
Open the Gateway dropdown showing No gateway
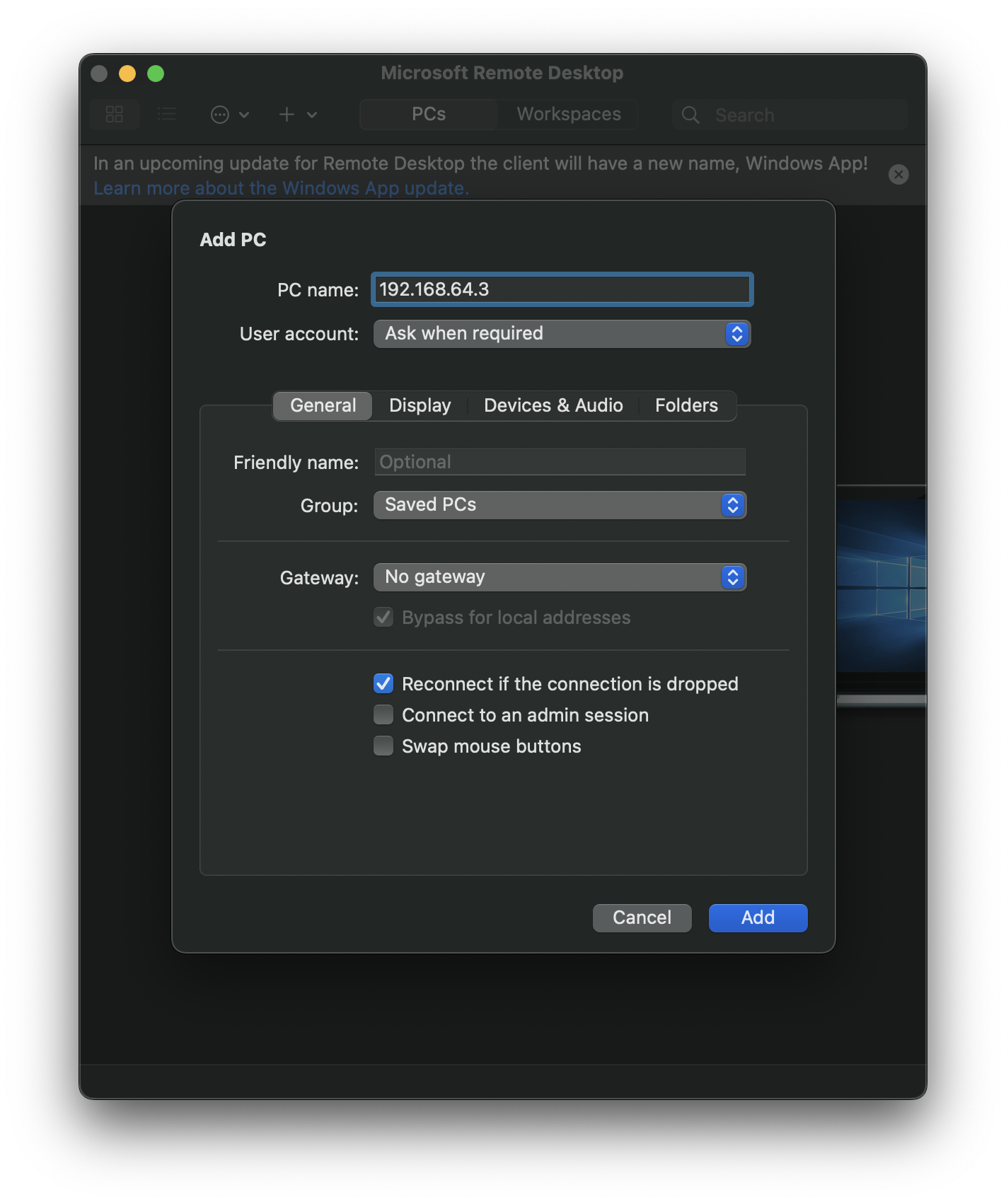point(560,577)
